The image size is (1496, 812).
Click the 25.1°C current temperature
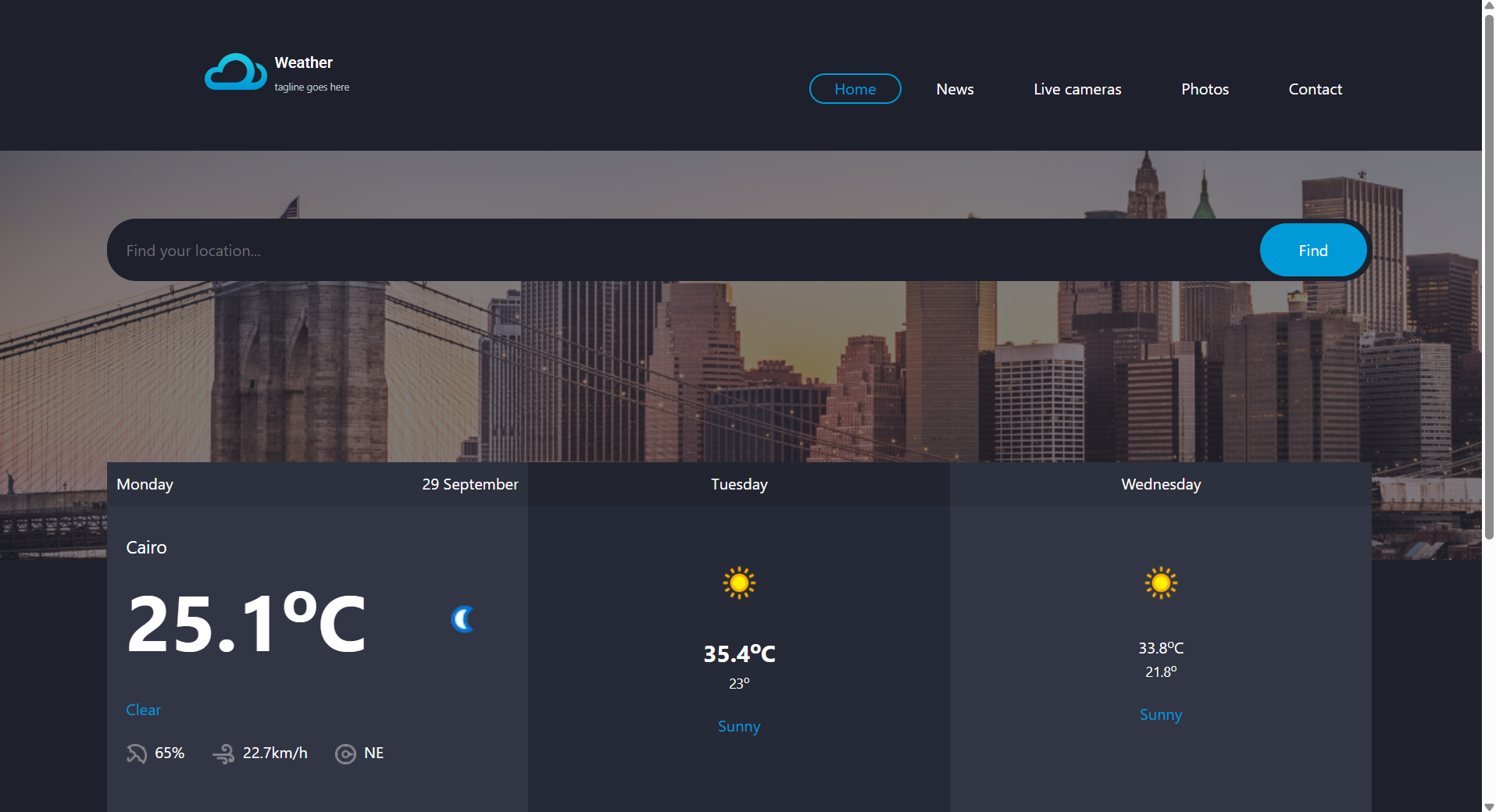(246, 623)
